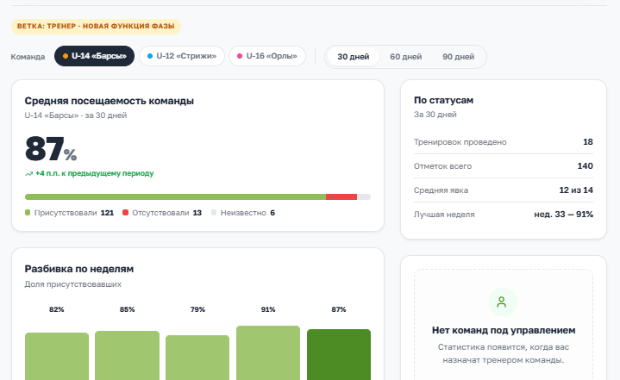Viewport: 620px width, 380px height.
Task: Select the 30 дней period
Action: (353, 57)
